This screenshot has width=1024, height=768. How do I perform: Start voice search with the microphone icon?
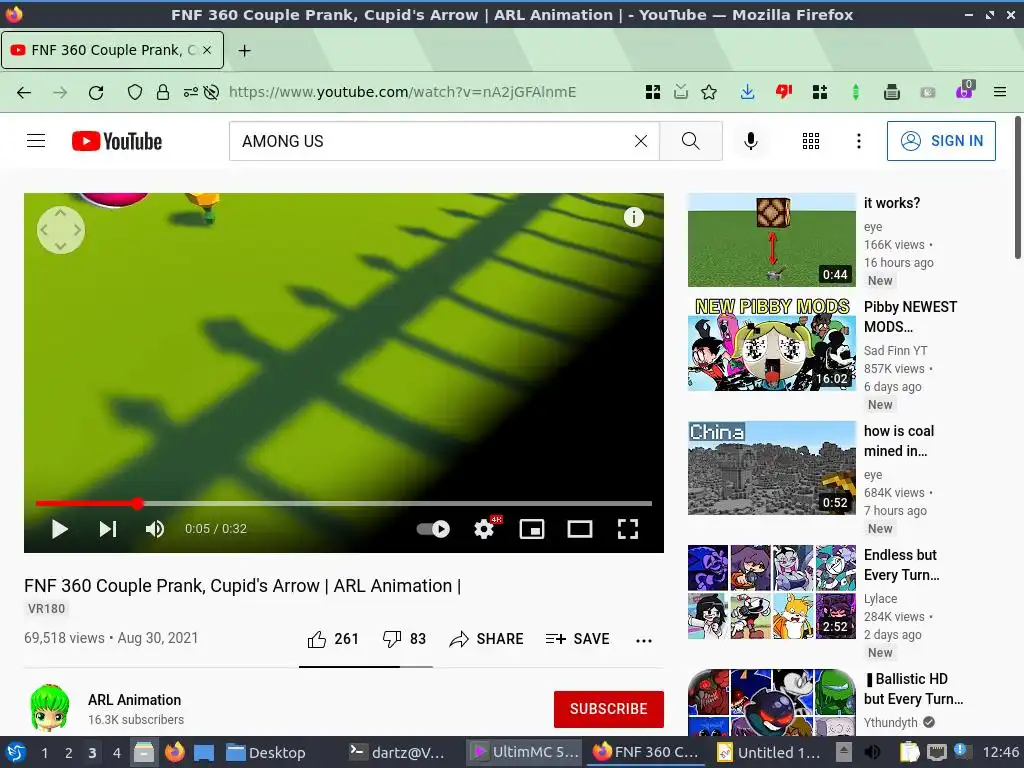point(751,141)
